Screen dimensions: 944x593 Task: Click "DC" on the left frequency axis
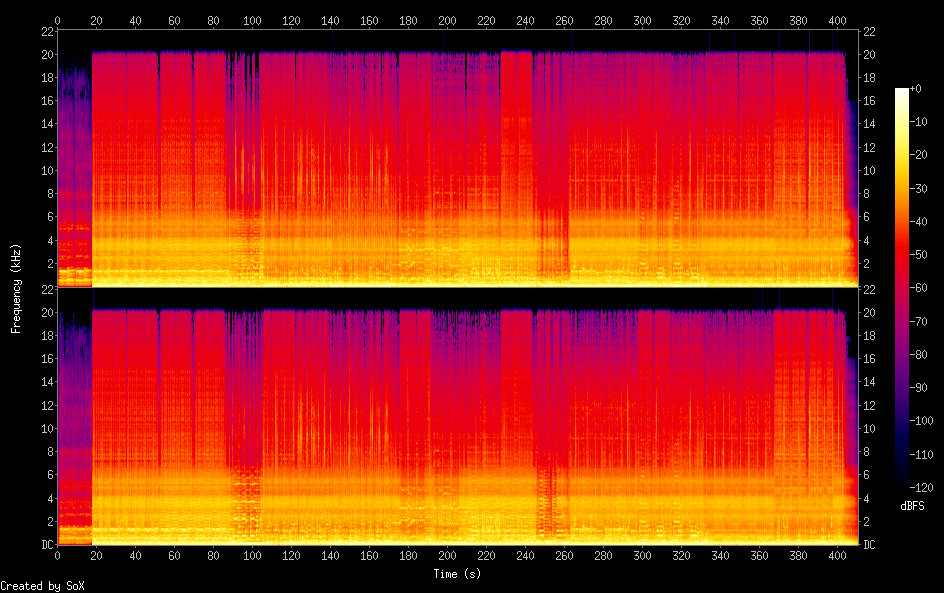pyautogui.click(x=48, y=545)
